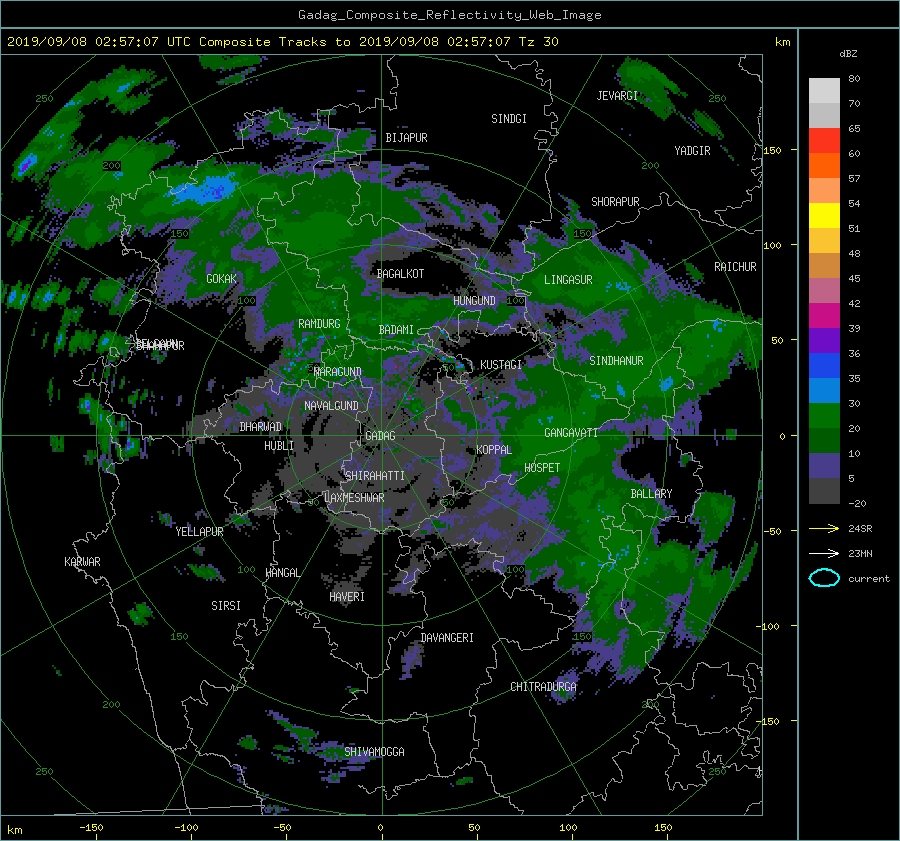Viewport: 900px width, 841px height.
Task: Click the KOPPAL city label
Action: (494, 450)
